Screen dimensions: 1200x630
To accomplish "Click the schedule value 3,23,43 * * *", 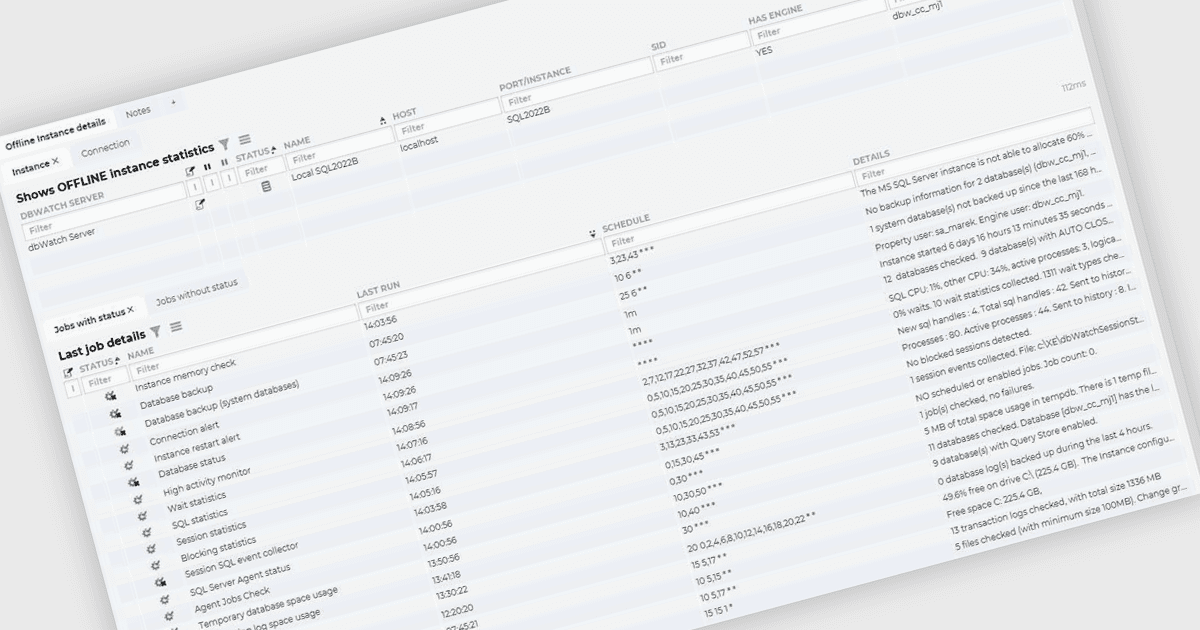I will (632, 256).
